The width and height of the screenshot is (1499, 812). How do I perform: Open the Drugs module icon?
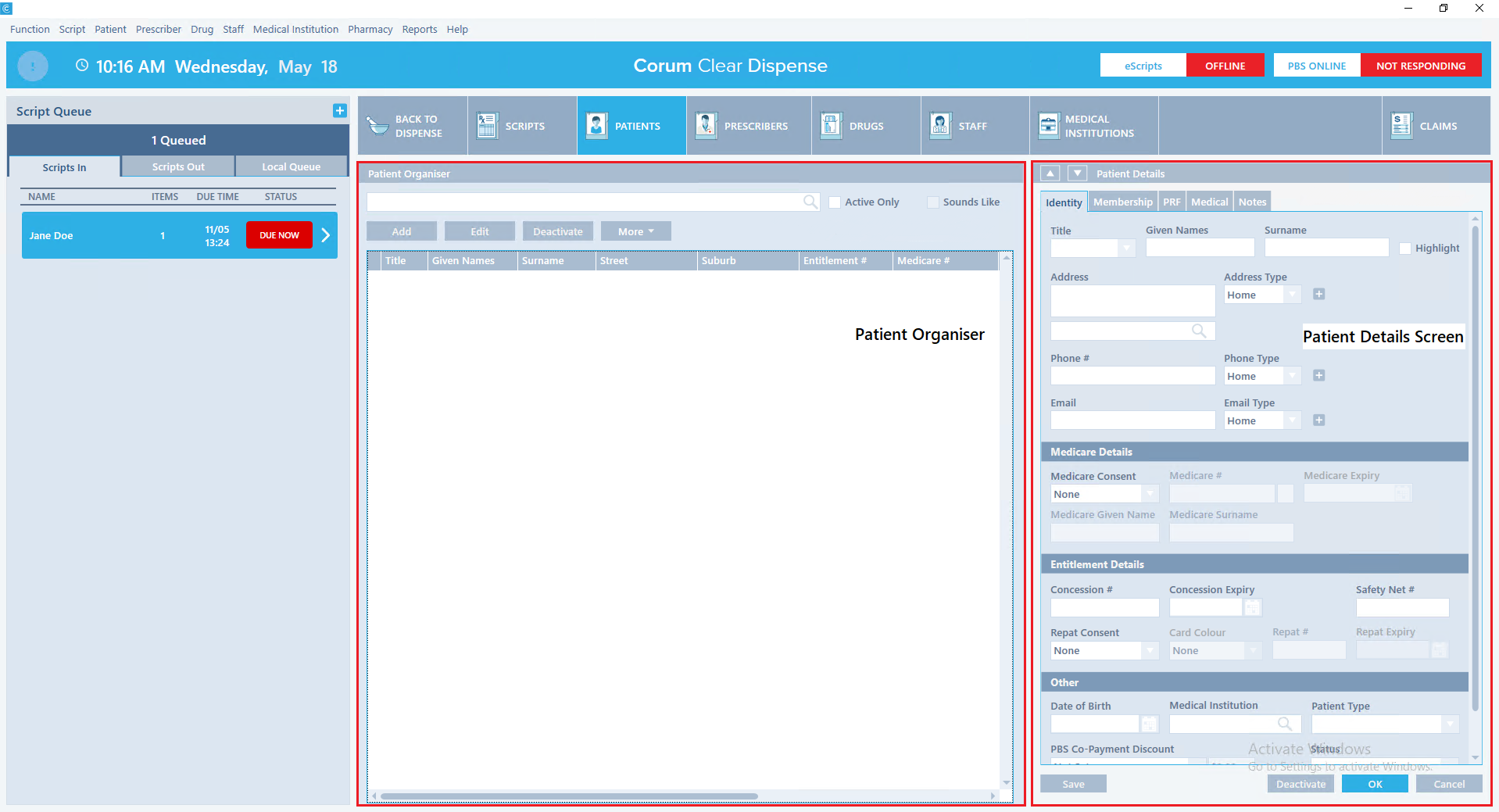(x=831, y=126)
